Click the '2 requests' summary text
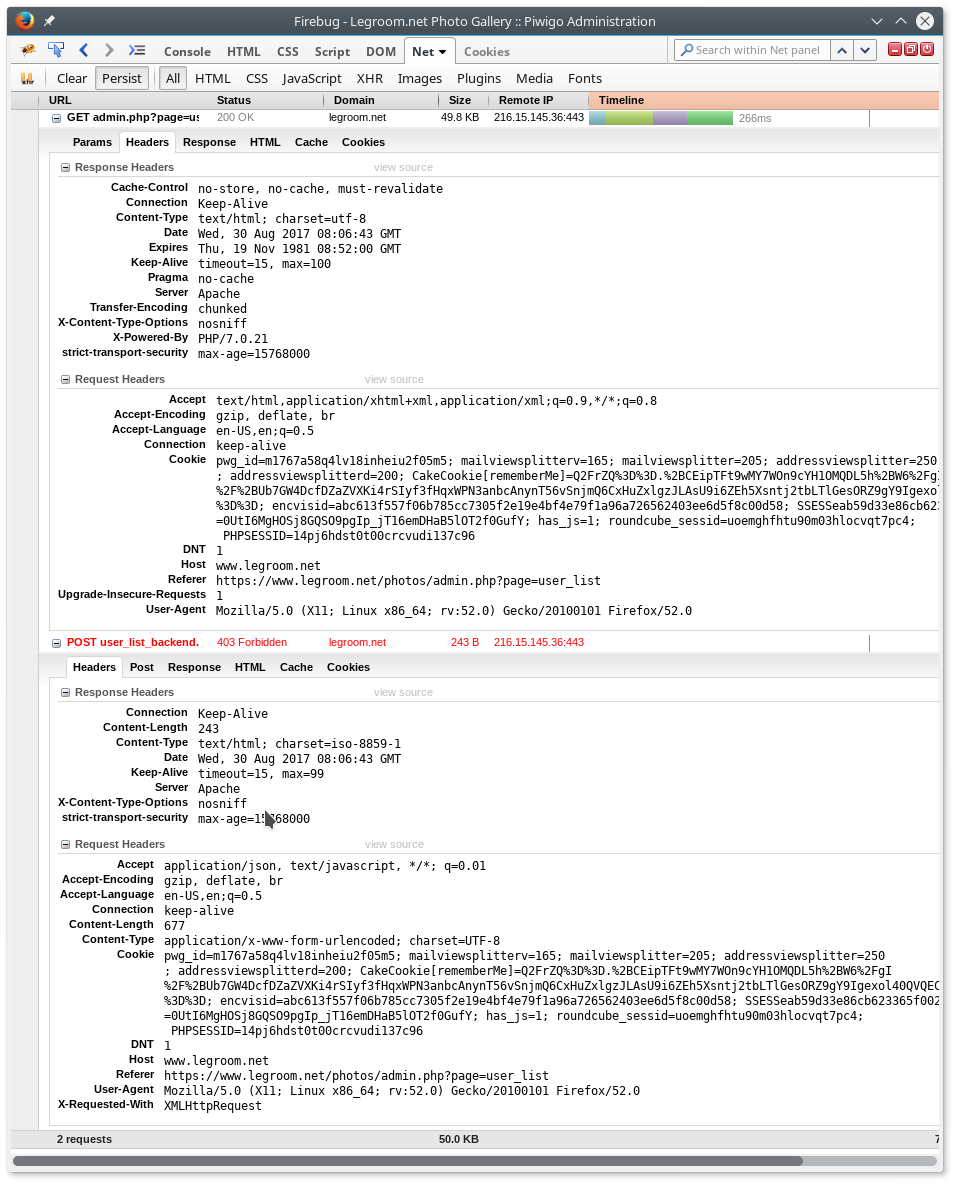The width and height of the screenshot is (956, 1185). coord(84,1139)
